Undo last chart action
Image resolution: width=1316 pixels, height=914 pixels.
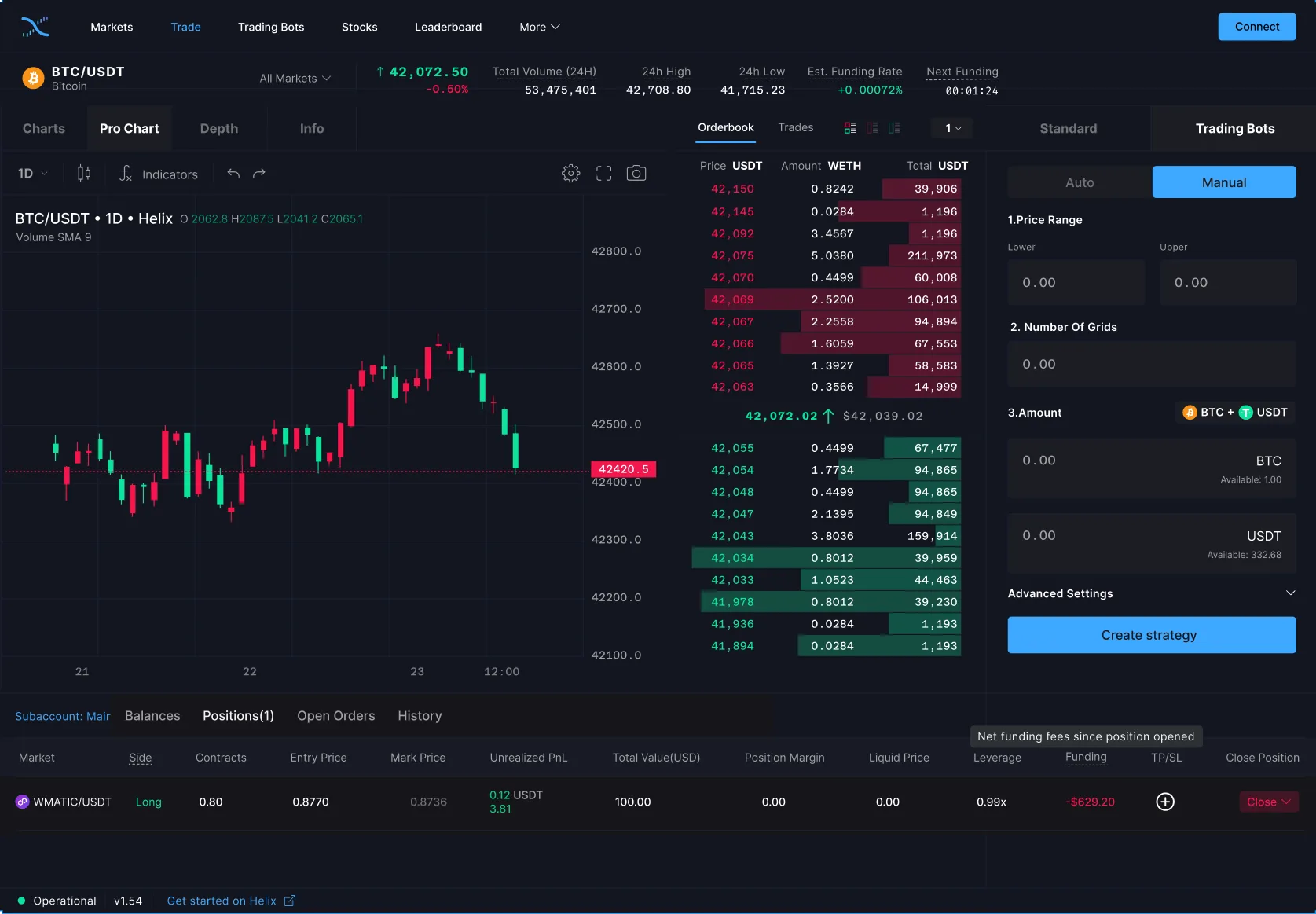(x=233, y=174)
